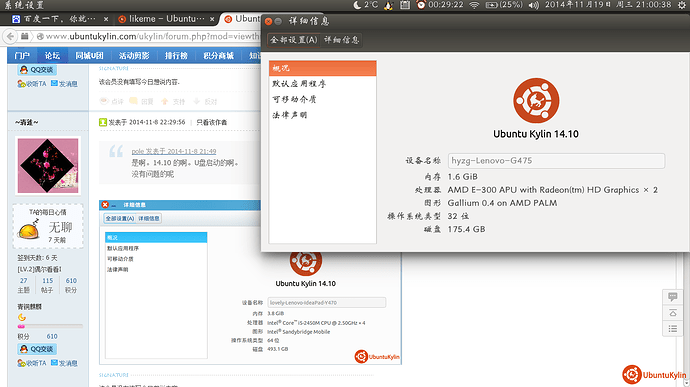Click the device name field hyzg-Lenovo-G475
The height and width of the screenshot is (387, 690).
(556, 161)
